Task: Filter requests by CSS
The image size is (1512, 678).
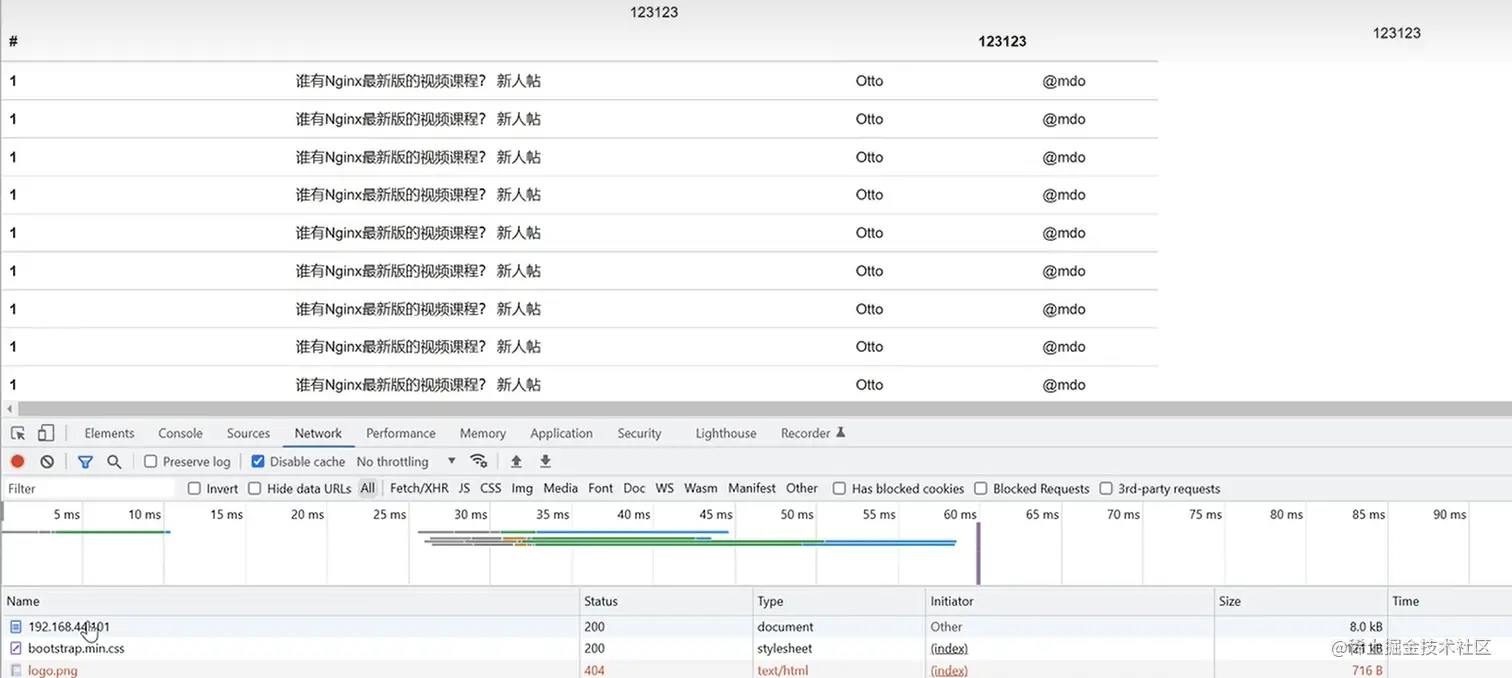Action: [x=490, y=488]
